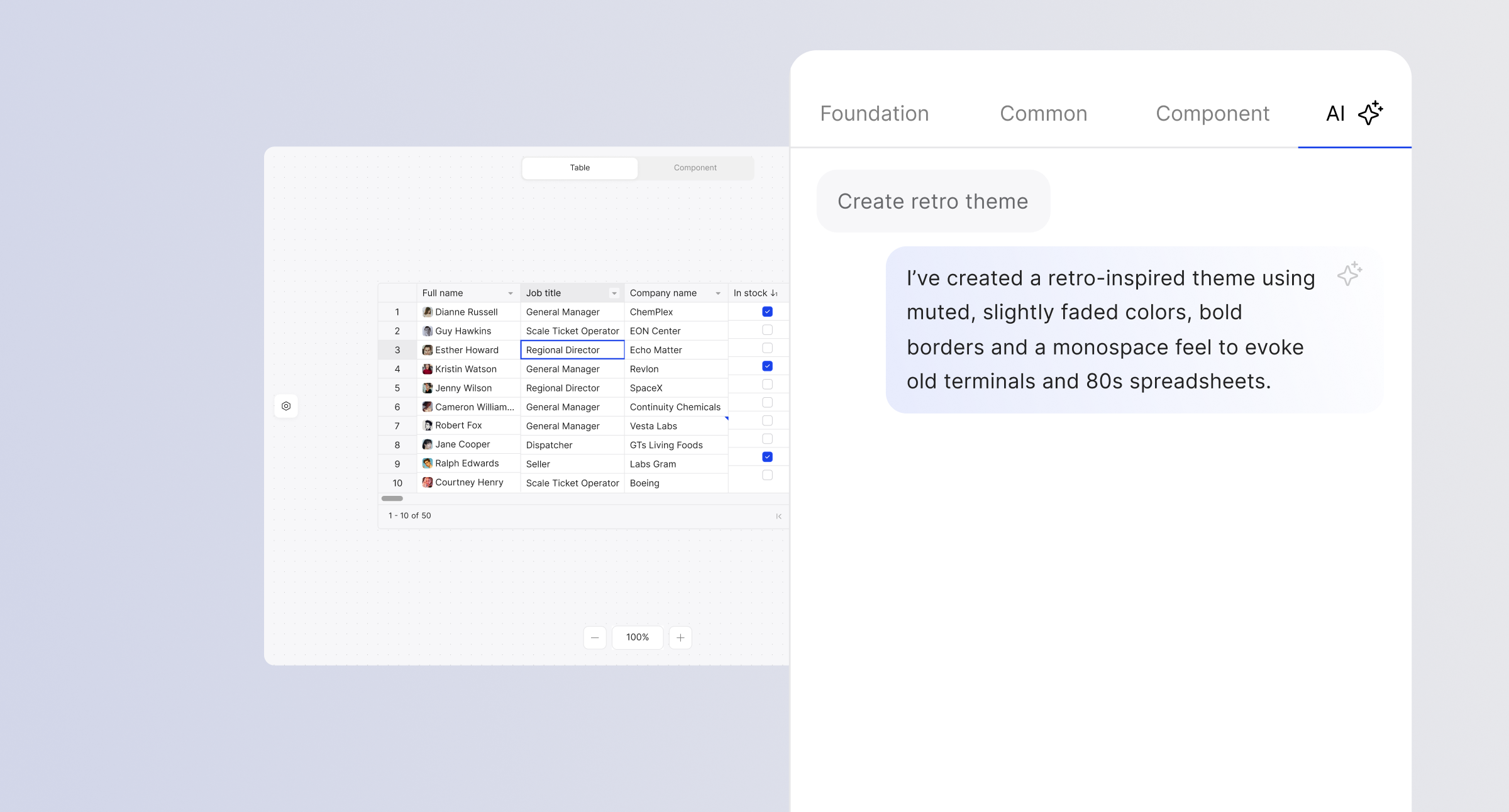1509x812 pixels.
Task: Click the 100% zoom level button
Action: click(x=638, y=637)
